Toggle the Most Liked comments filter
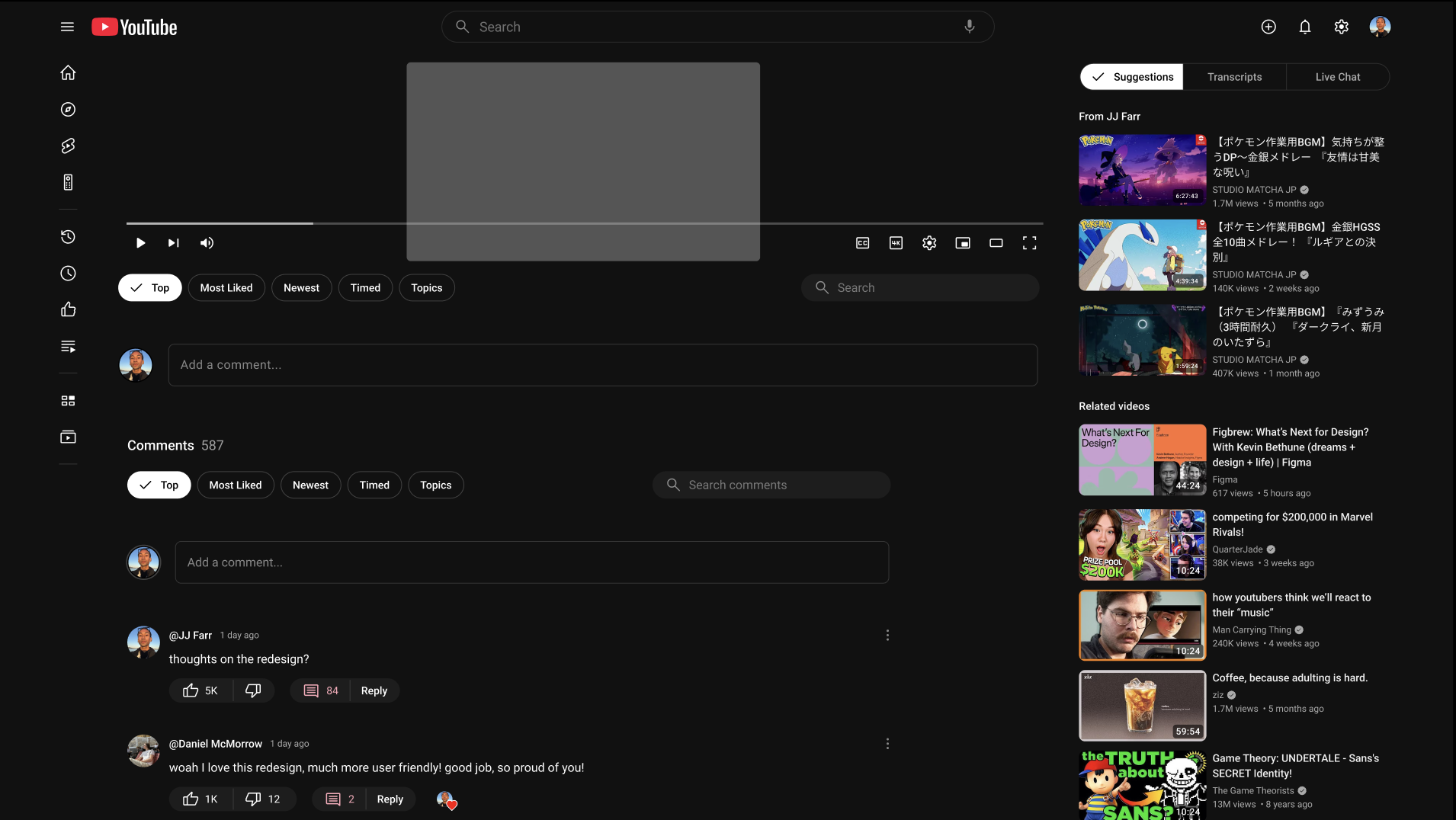The image size is (1456, 820). coord(235,485)
